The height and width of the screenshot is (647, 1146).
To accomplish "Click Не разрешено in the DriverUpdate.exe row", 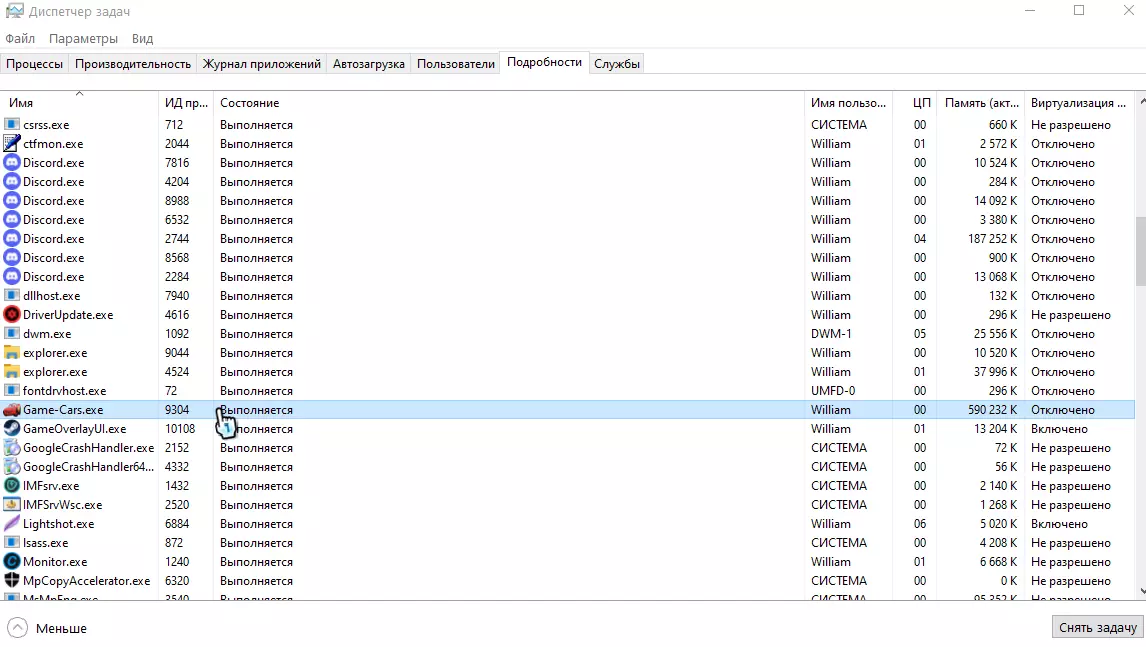I will (x=1071, y=315).
